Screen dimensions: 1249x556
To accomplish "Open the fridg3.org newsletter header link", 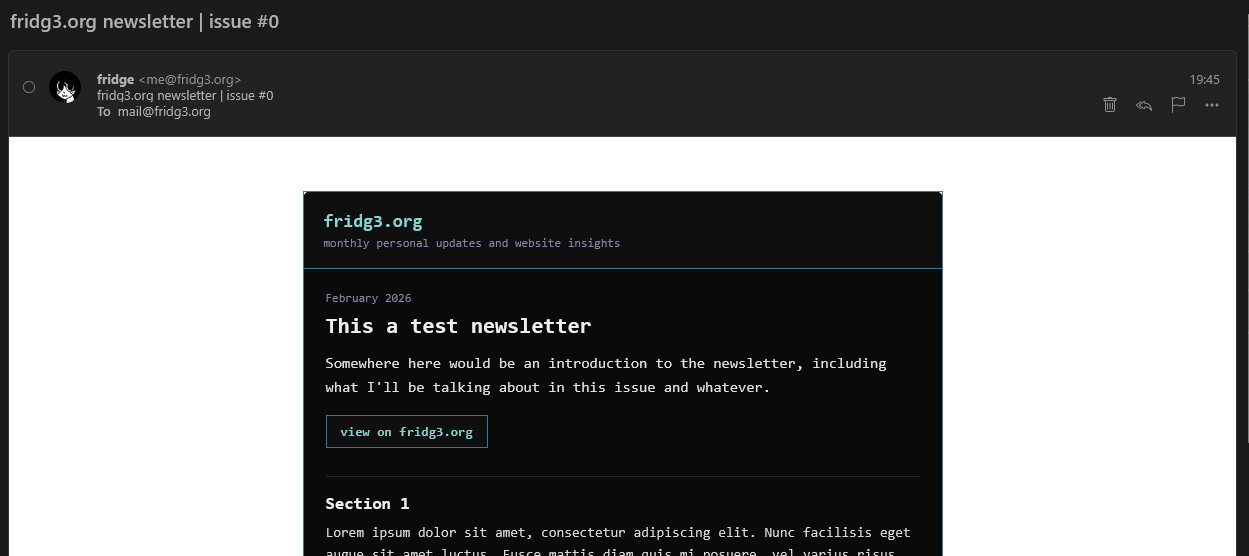I will click(x=373, y=221).
